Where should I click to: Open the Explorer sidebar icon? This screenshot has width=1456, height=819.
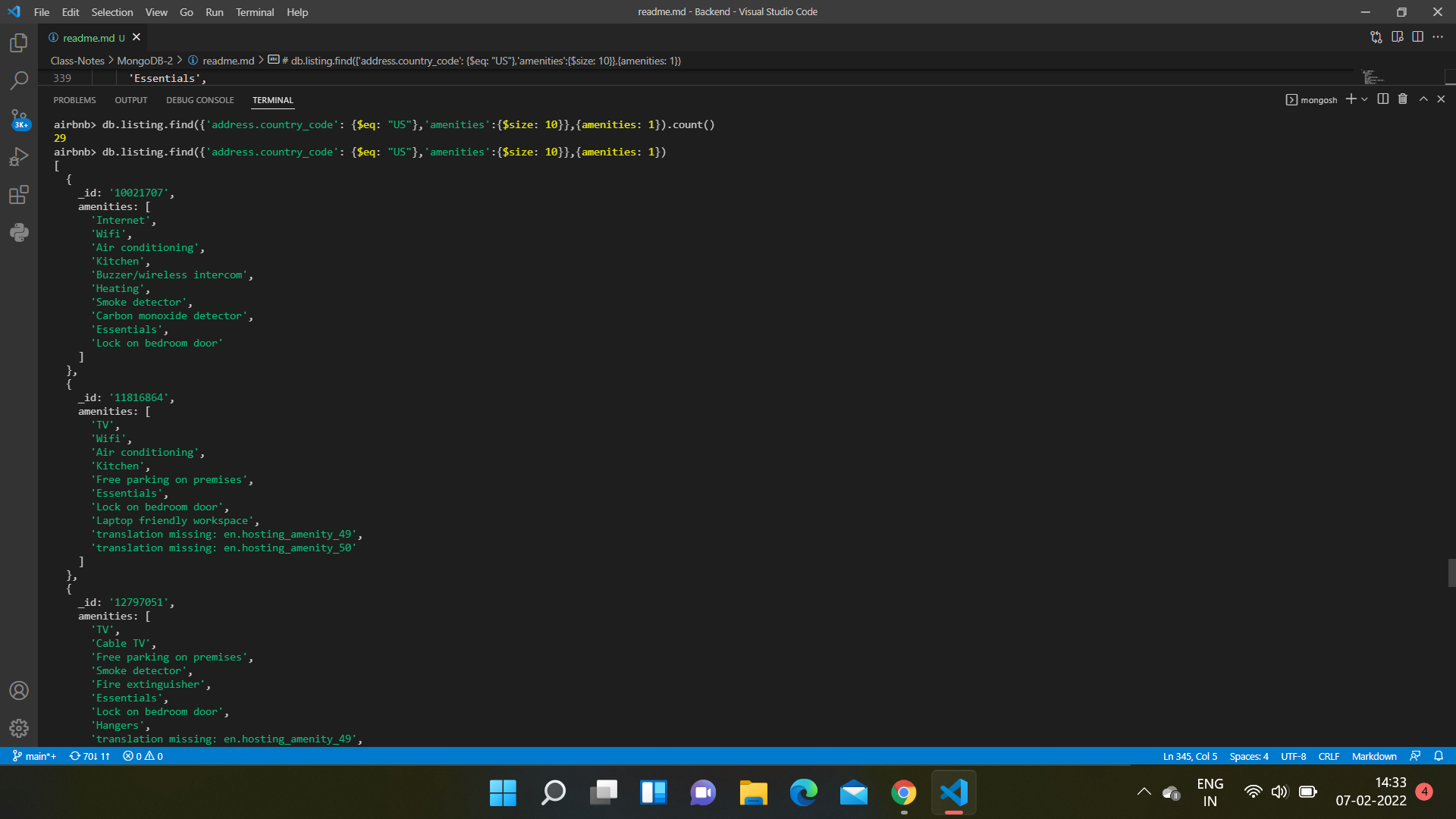tap(18, 43)
